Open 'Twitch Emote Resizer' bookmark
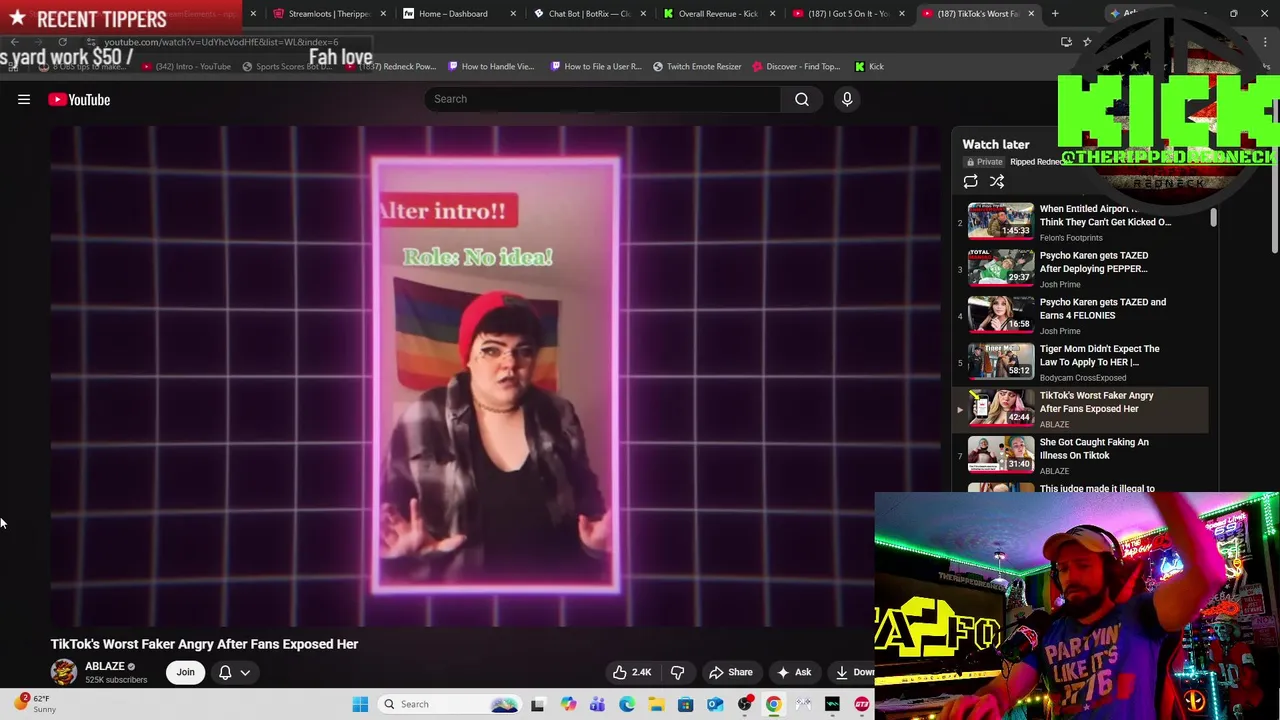 697,67
